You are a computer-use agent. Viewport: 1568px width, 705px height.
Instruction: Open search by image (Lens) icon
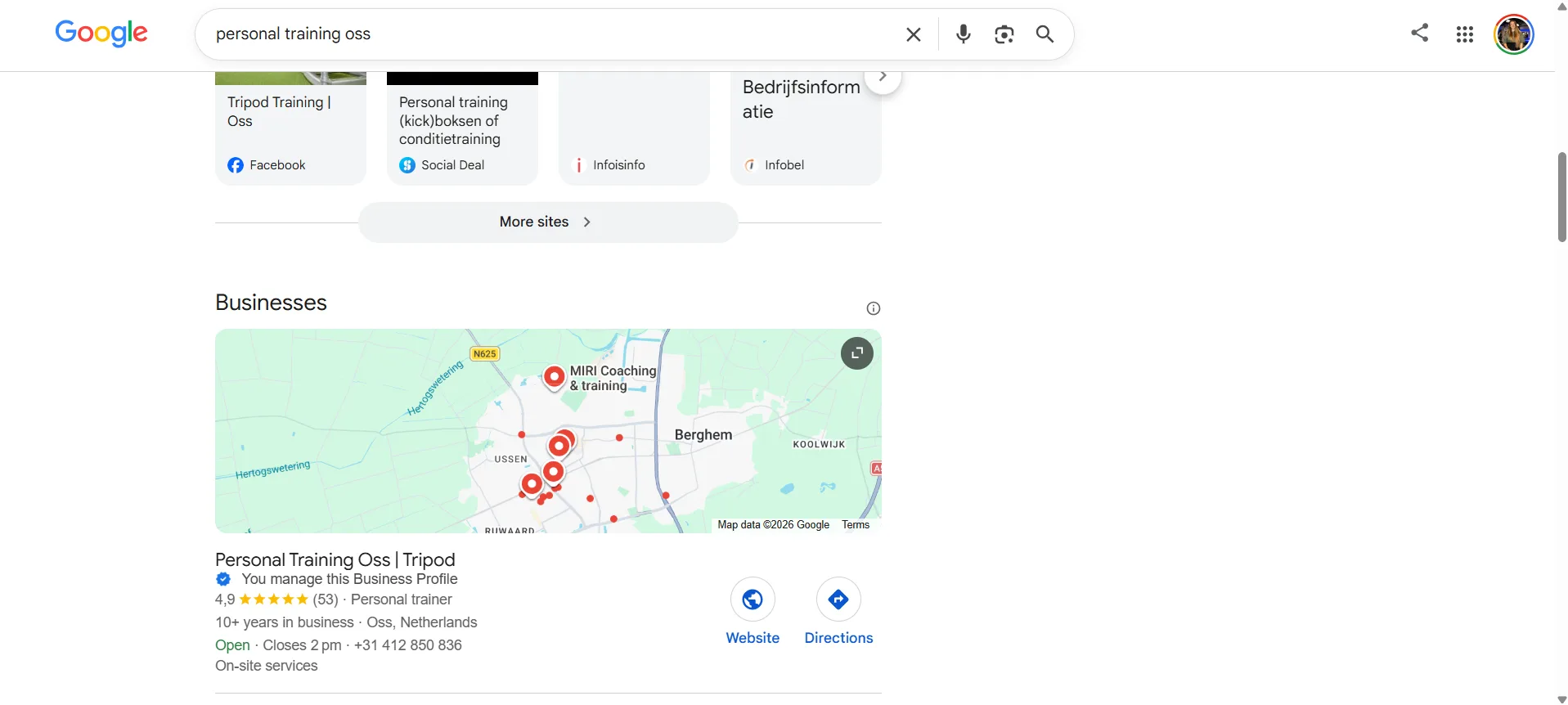(1004, 34)
